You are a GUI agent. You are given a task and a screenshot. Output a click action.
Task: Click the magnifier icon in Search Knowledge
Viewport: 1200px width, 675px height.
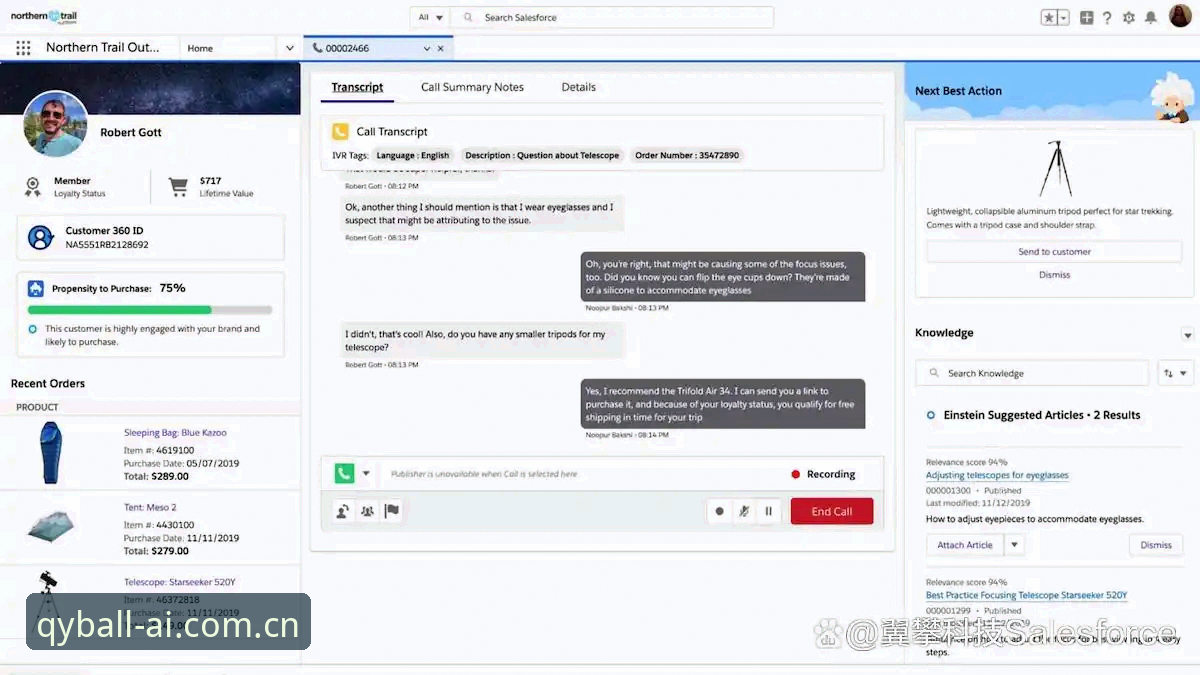click(x=935, y=373)
